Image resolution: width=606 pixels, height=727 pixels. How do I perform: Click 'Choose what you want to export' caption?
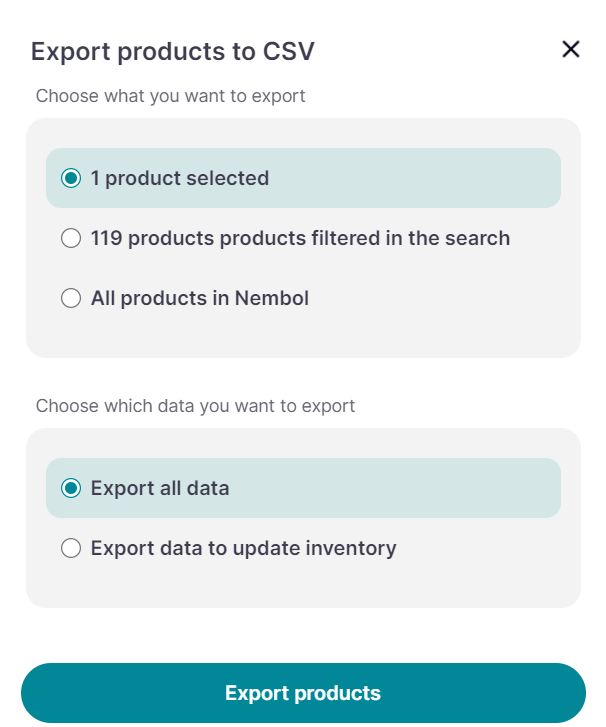pos(171,97)
